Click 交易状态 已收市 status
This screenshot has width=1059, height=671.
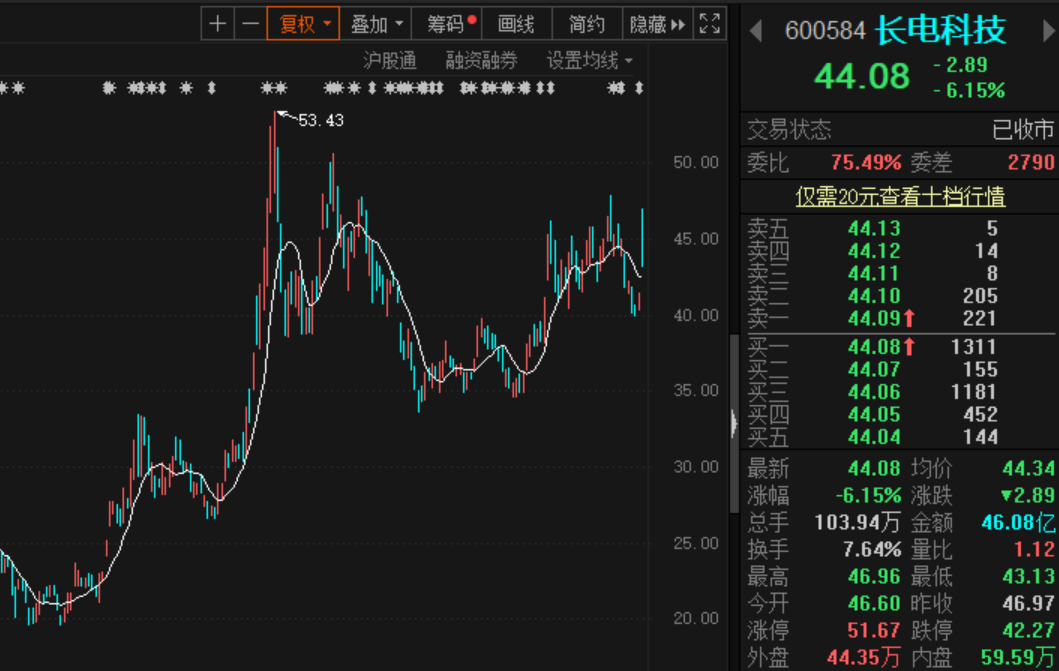pos(1023,129)
